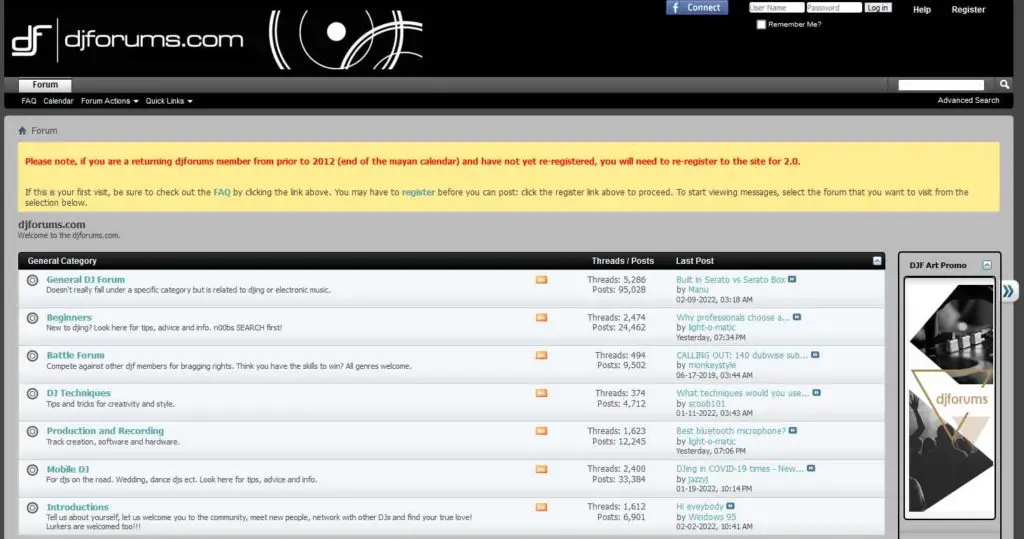Open RSS feed for Introductions forum
The height and width of the screenshot is (539, 1024).
(x=541, y=507)
